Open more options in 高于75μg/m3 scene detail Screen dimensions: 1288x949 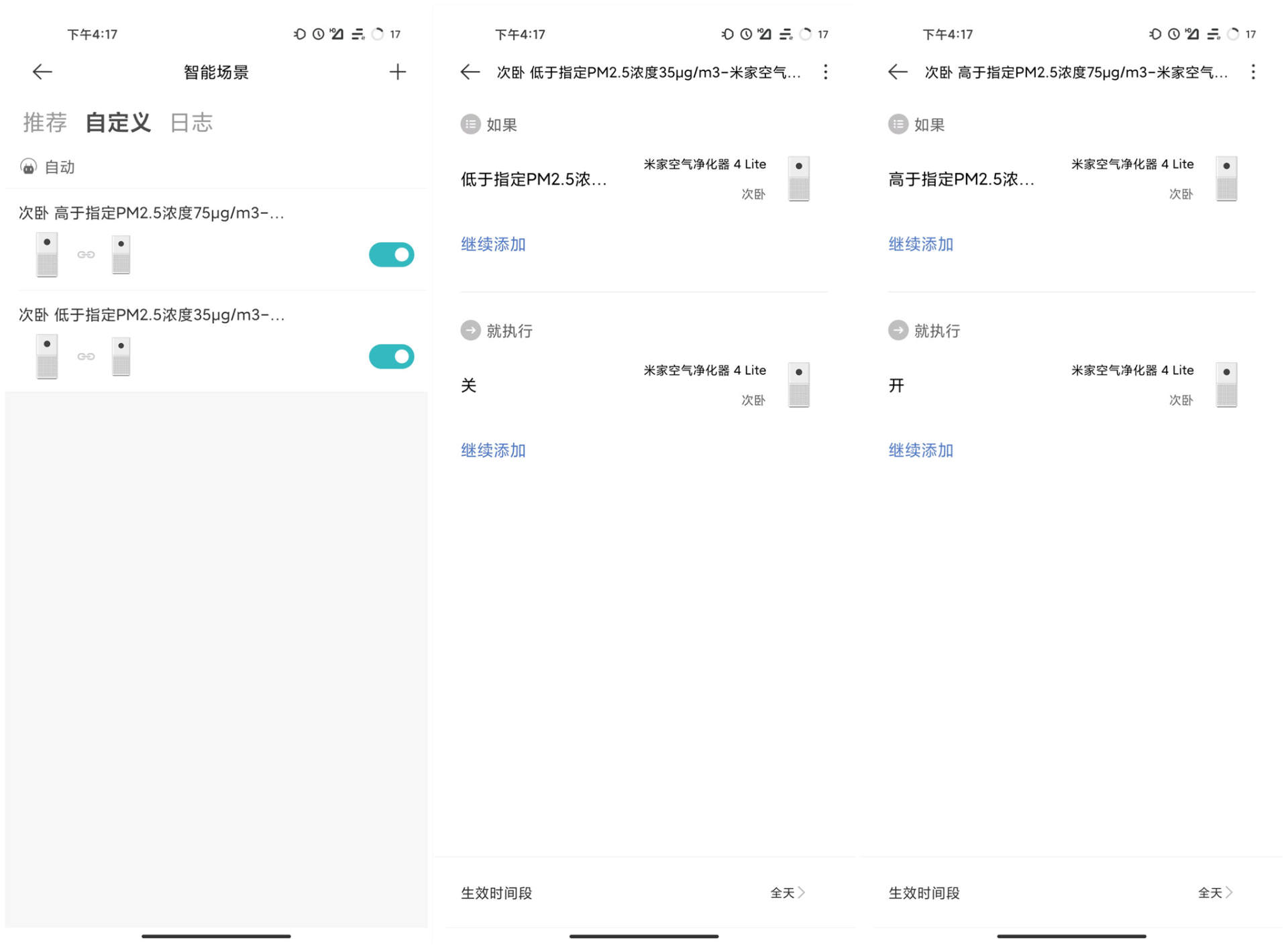click(x=1253, y=72)
